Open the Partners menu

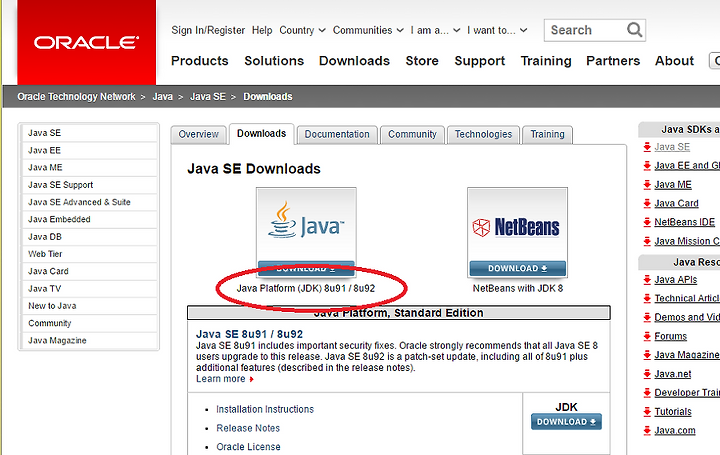[613, 61]
